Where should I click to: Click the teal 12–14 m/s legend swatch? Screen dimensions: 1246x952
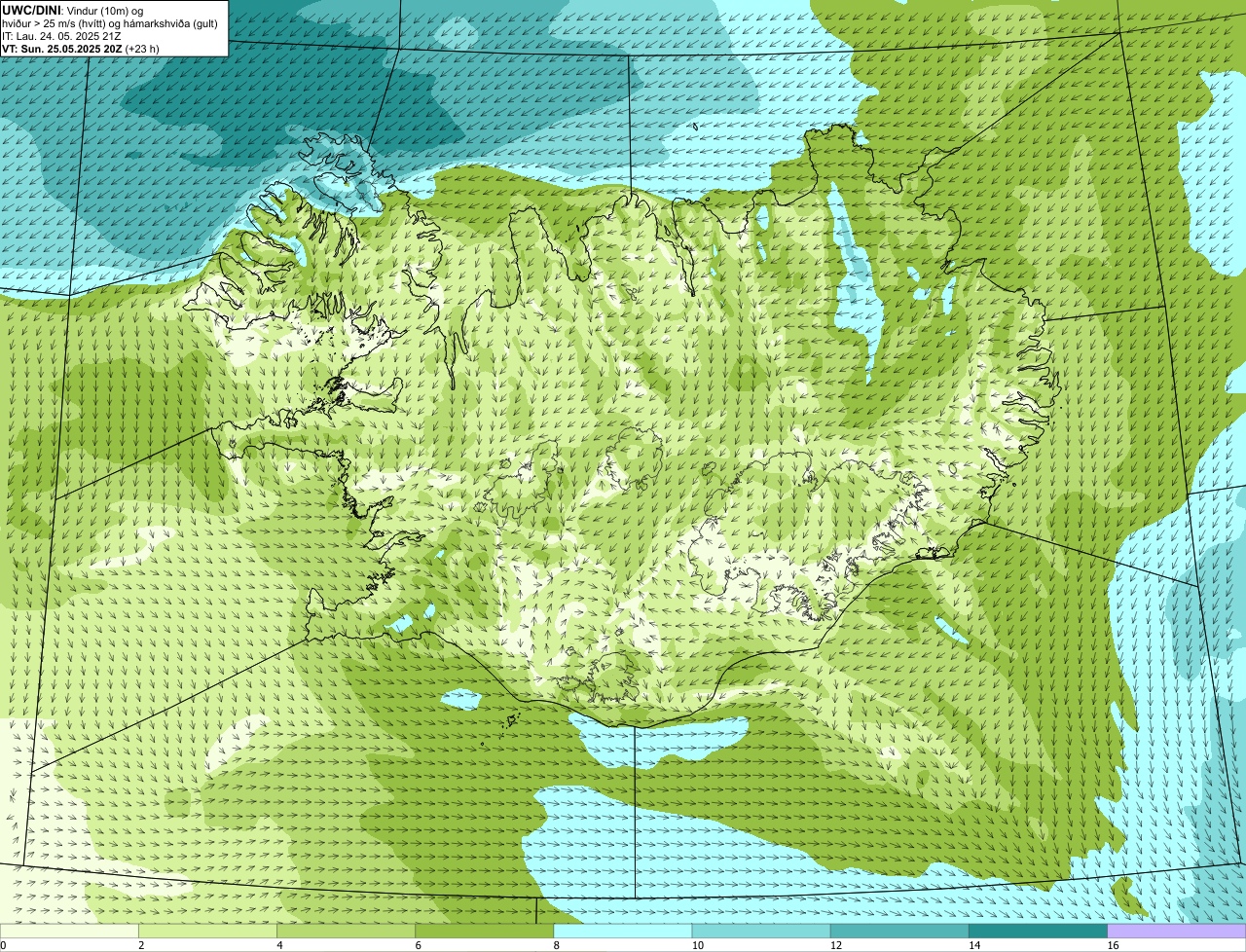tap(899, 931)
